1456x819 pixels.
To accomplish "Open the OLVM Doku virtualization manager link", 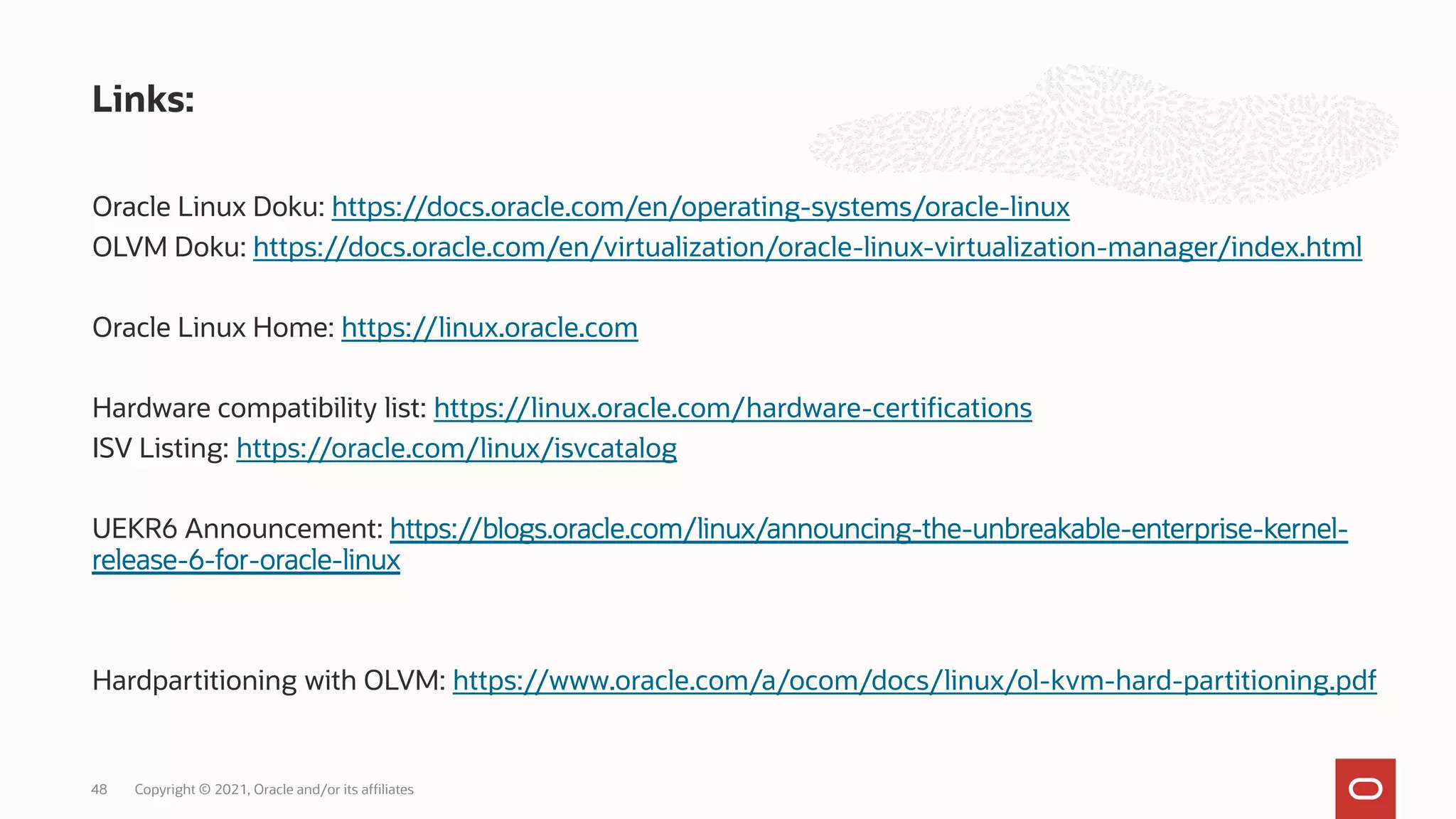I will [808, 247].
